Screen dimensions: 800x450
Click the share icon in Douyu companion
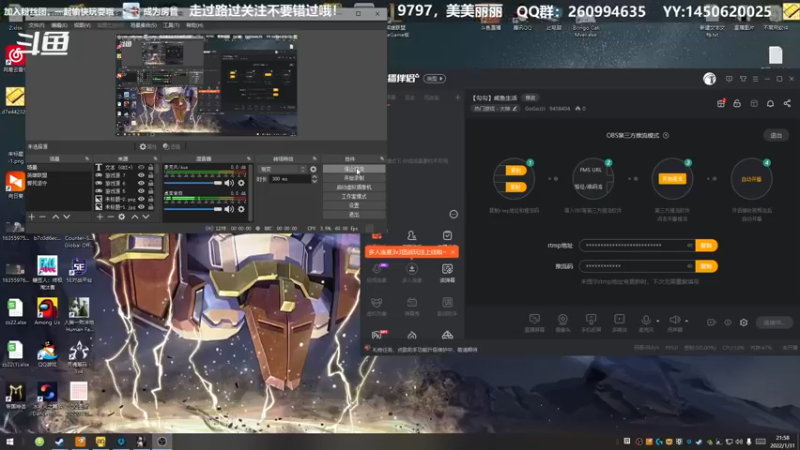pyautogui.click(x=787, y=103)
